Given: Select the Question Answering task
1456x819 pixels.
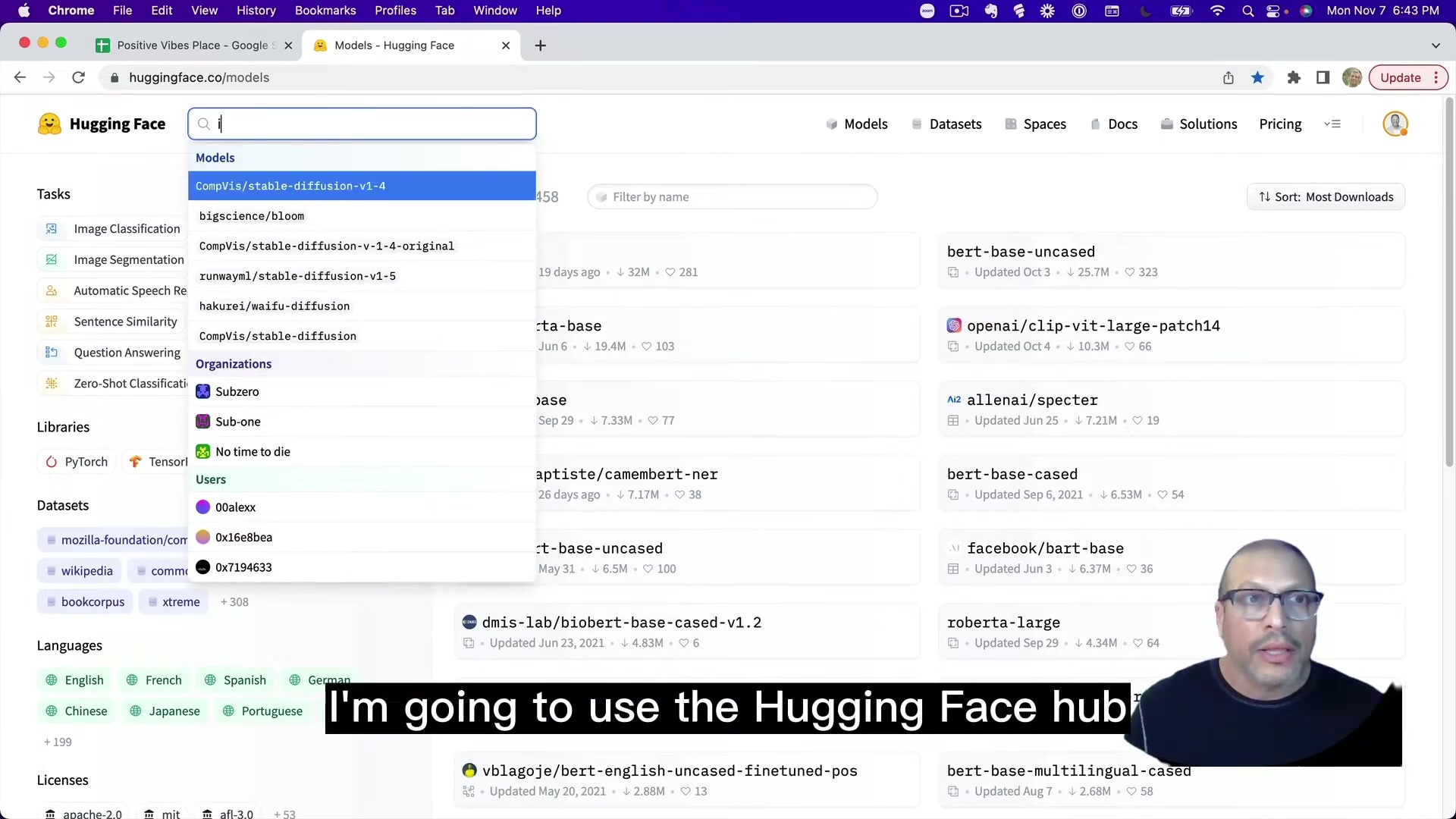Looking at the screenshot, I should (x=113, y=353).
